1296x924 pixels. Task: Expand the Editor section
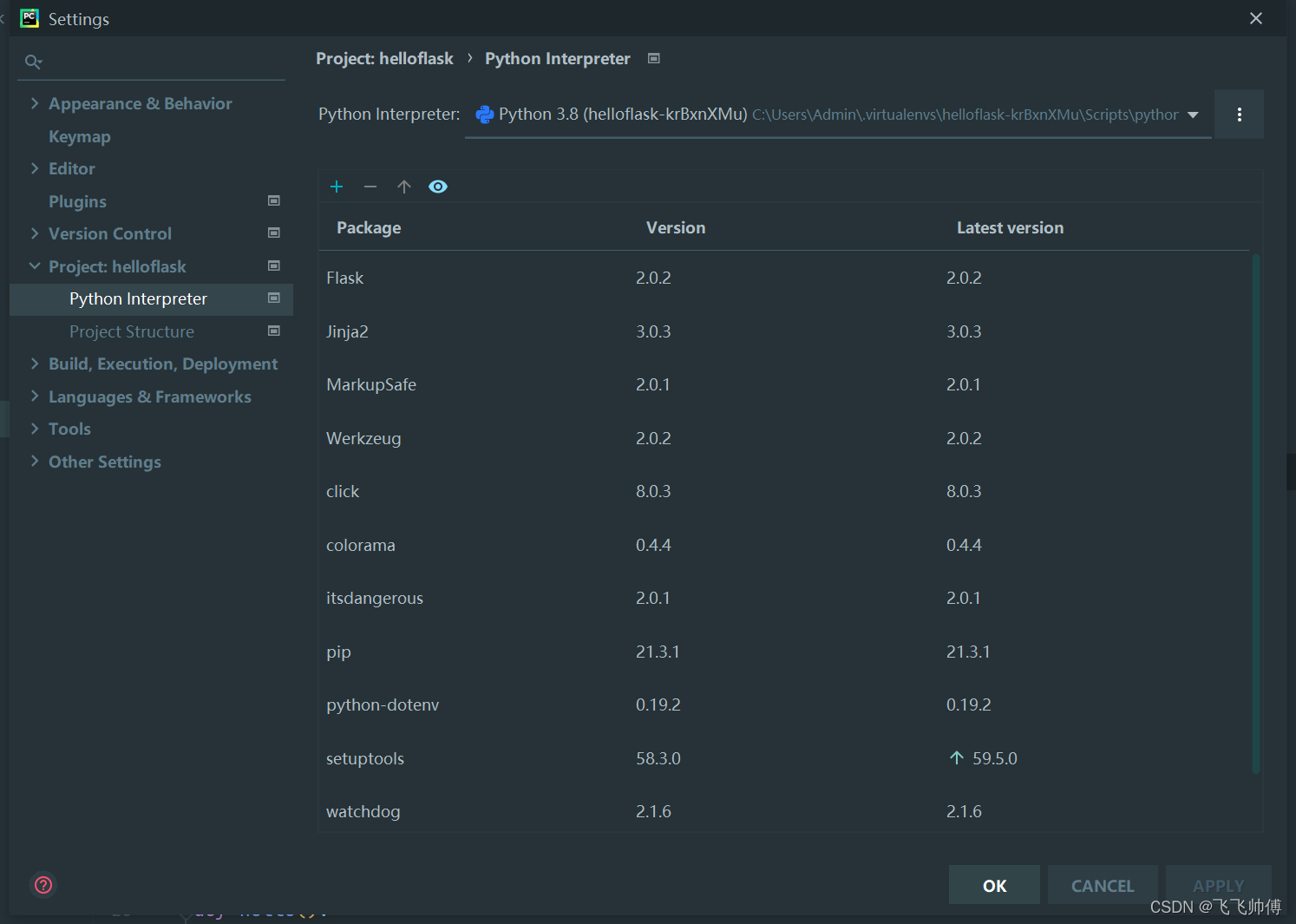(35, 168)
